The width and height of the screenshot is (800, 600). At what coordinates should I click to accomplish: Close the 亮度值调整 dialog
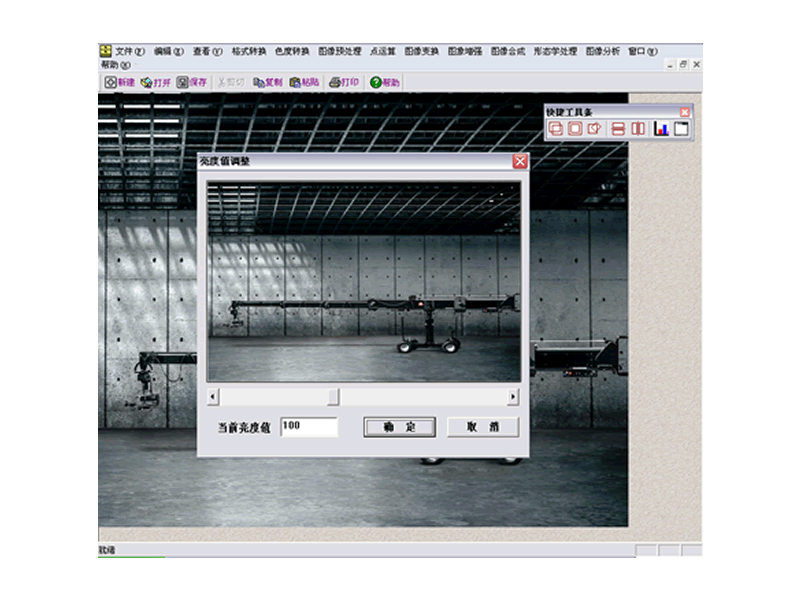520,161
